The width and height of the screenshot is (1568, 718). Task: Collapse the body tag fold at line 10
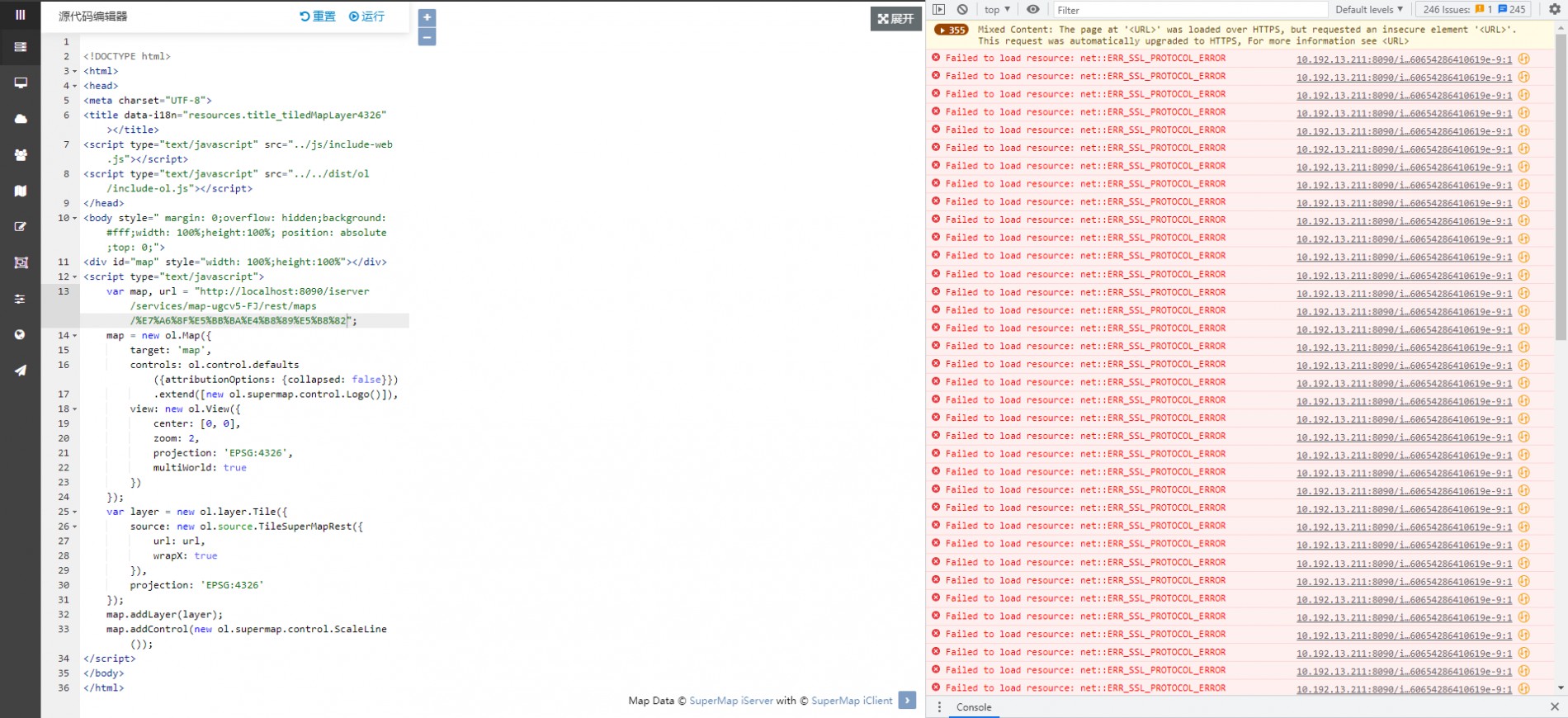[x=75, y=219]
